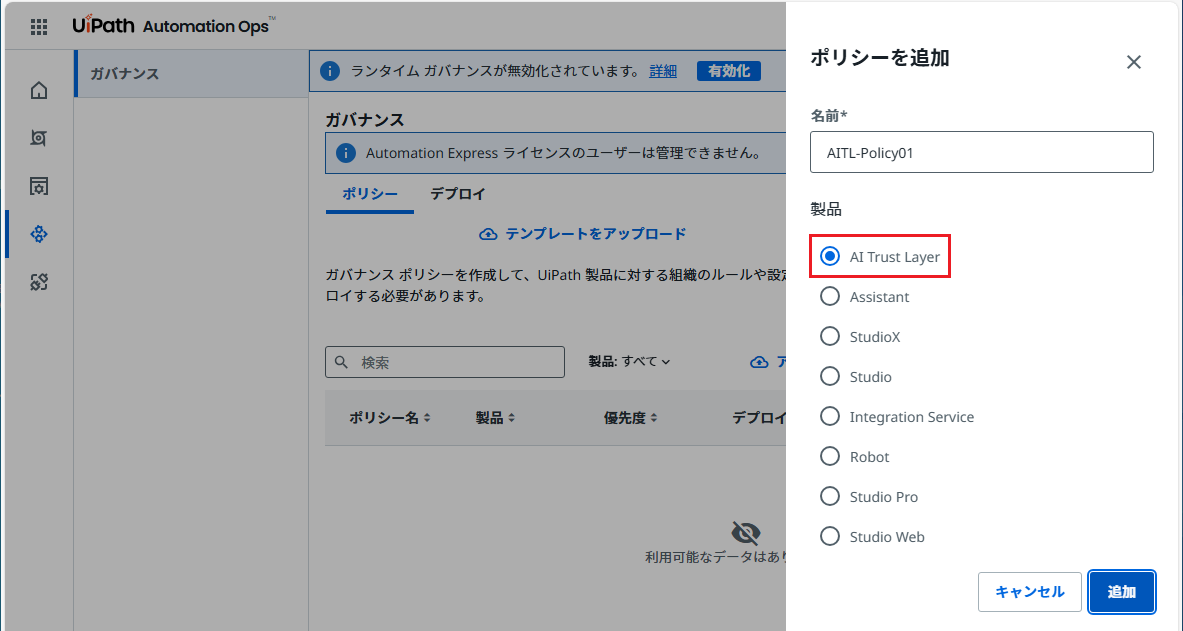This screenshot has height=631, width=1183.
Task: Click the ガバナンス page heading
Action: coord(364,120)
